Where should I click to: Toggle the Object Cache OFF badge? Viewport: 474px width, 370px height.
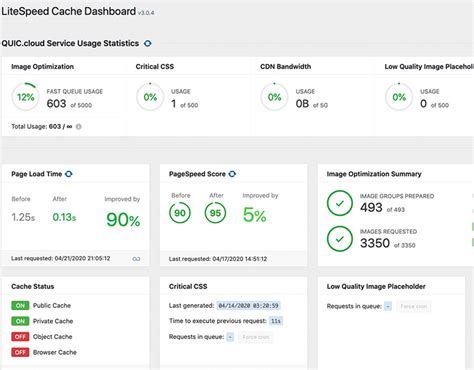(20, 337)
